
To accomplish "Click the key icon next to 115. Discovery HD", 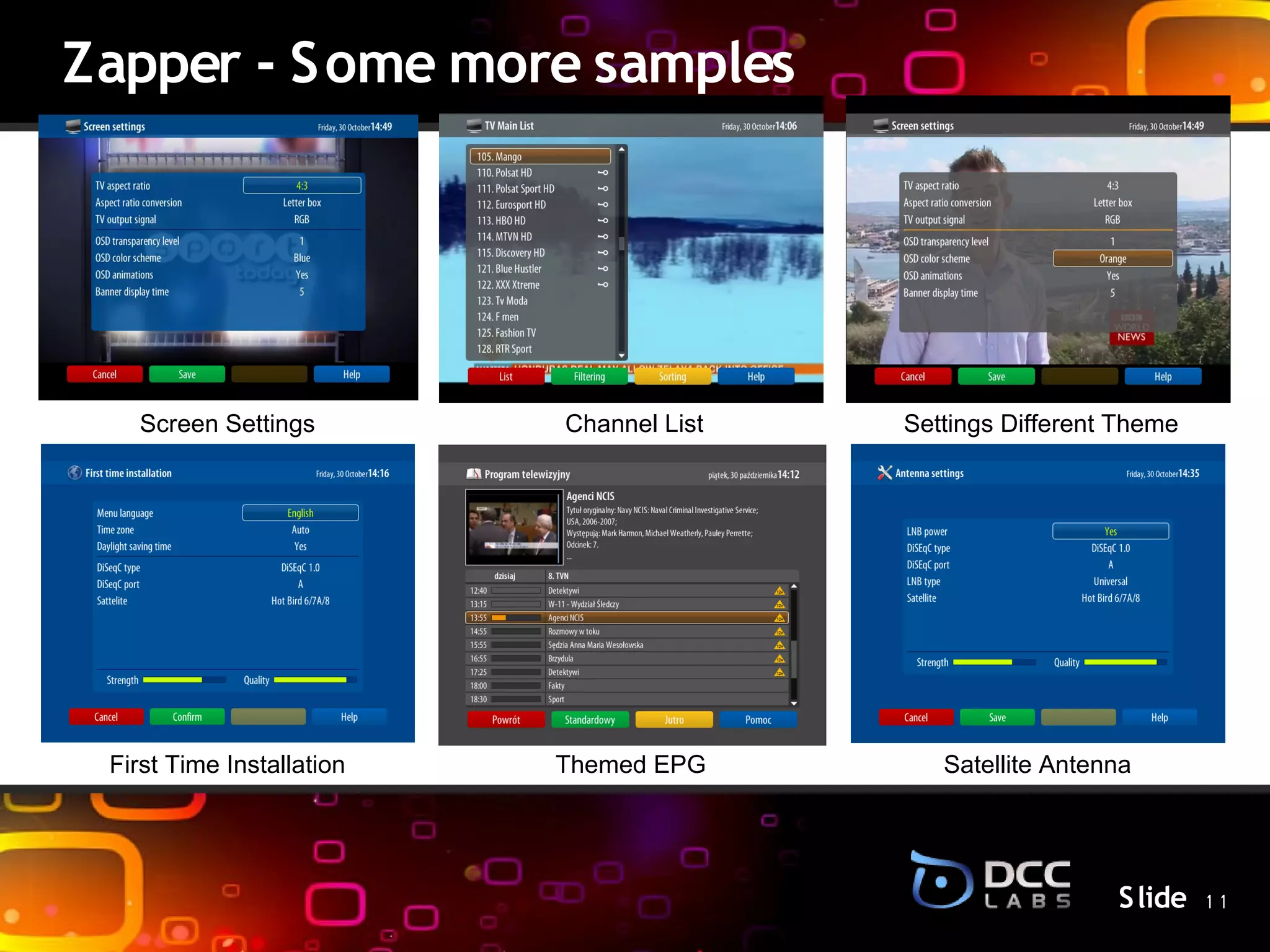I will (603, 253).
